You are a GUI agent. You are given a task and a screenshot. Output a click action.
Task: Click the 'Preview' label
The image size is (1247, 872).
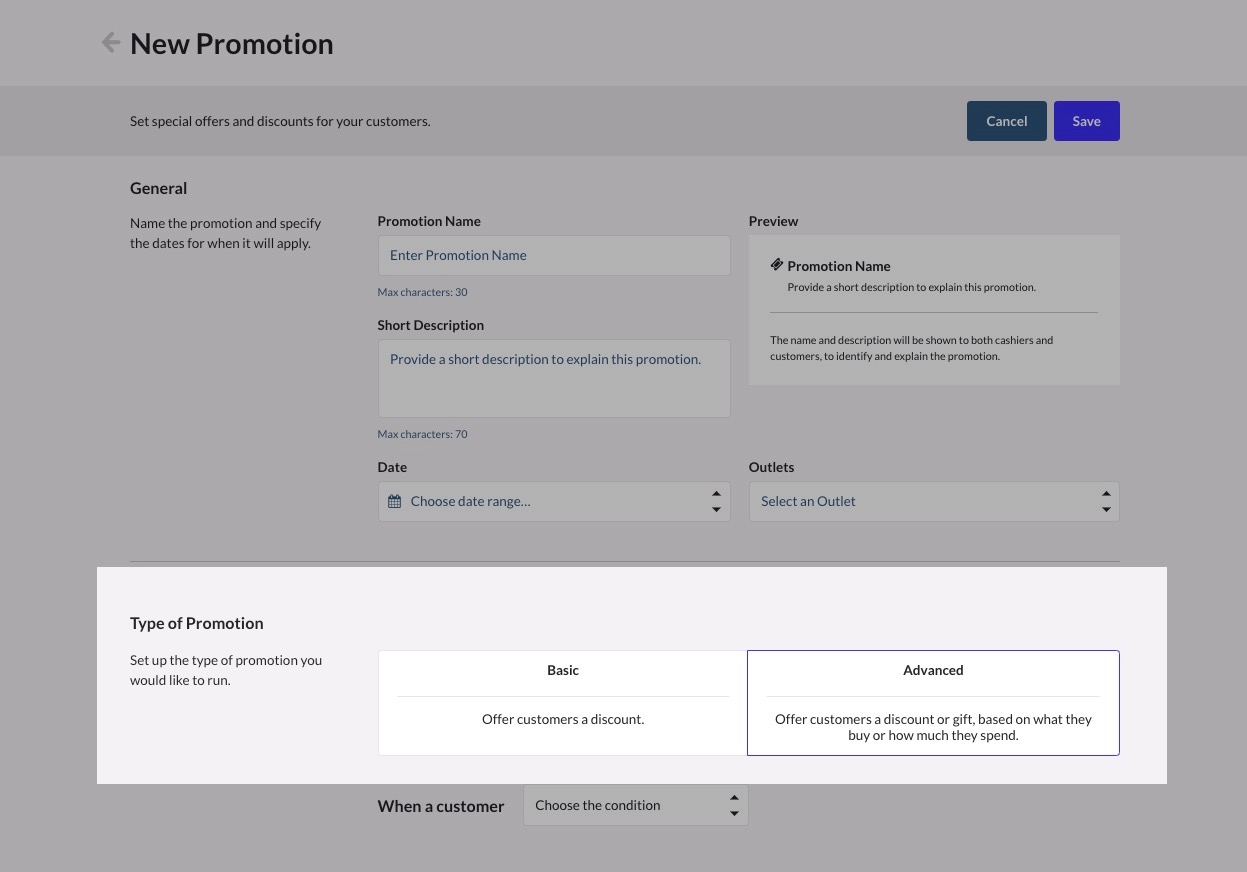click(773, 221)
